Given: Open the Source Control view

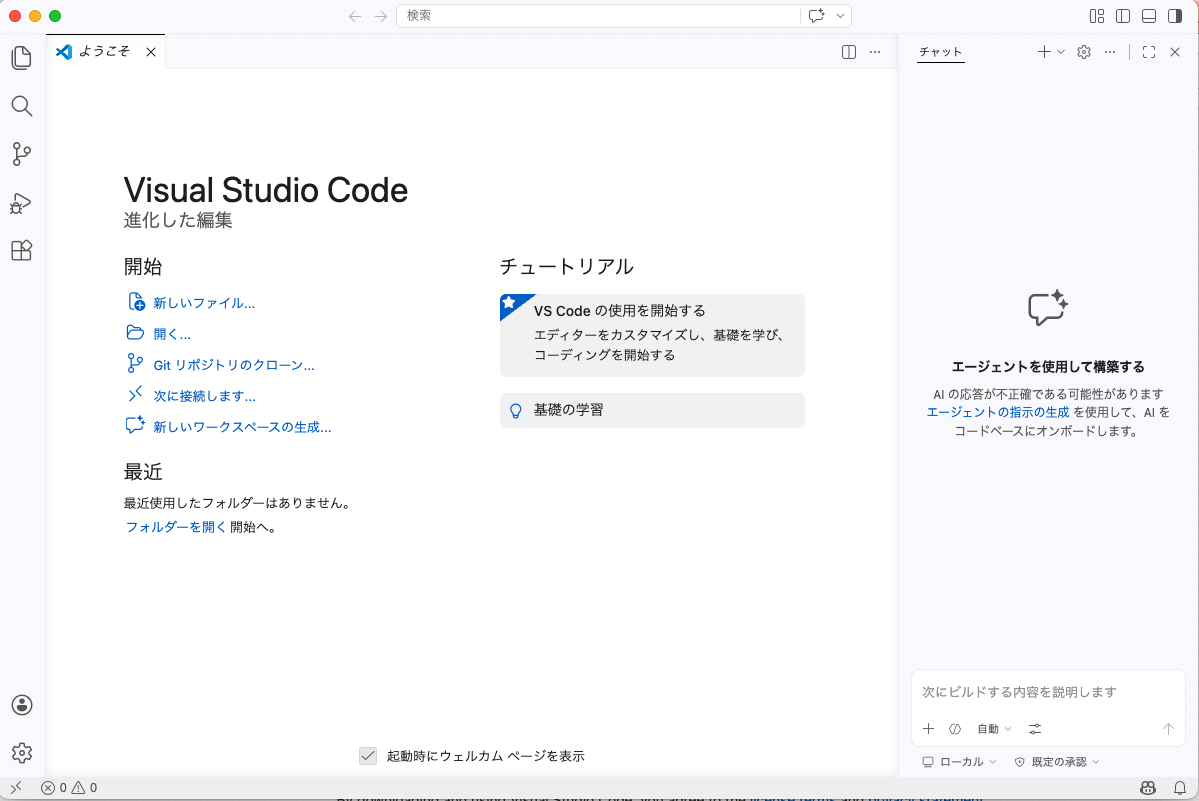Looking at the screenshot, I should click(x=22, y=154).
